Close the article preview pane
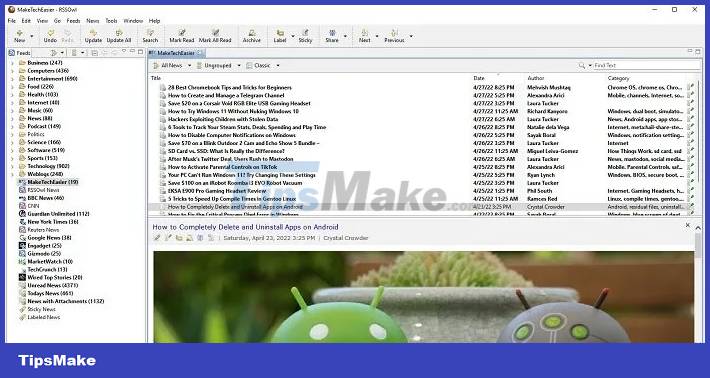The image size is (710, 378). 688,225
